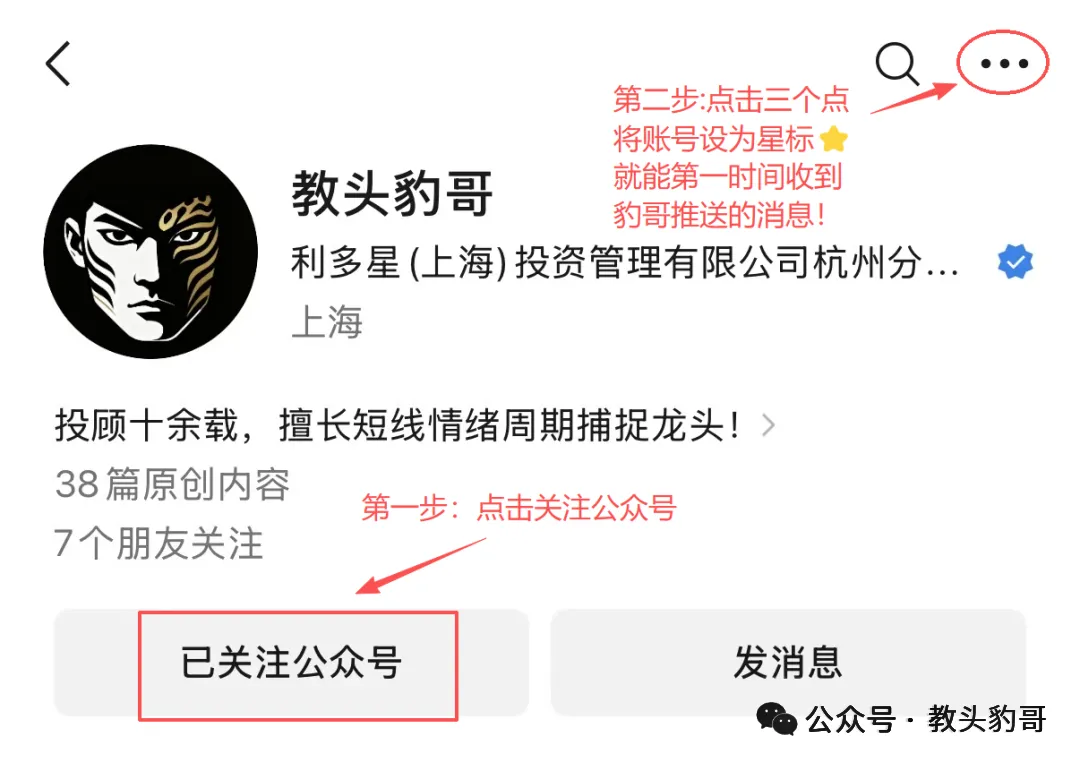This screenshot has width=1080, height=762.
Task: Open the 教头豹哥 profile avatar
Action: (150, 251)
